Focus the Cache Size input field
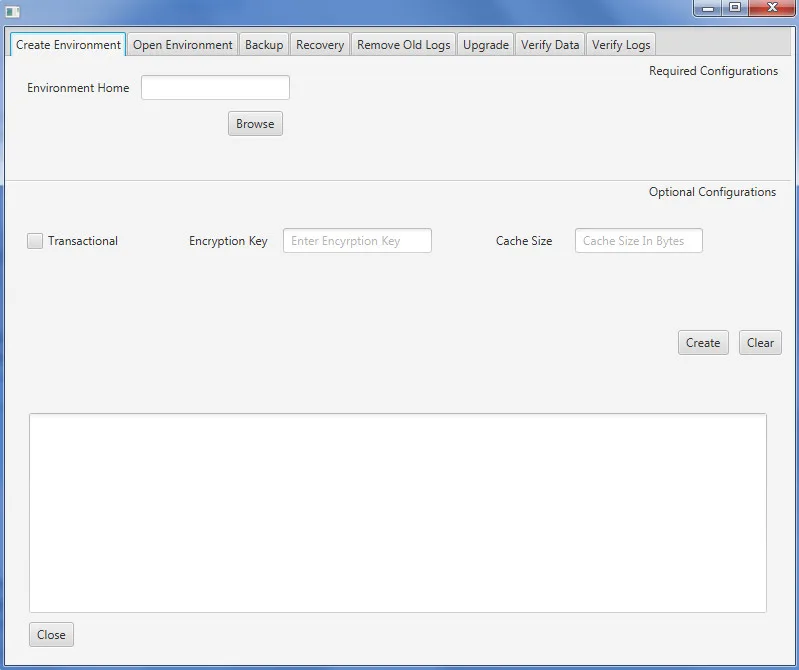799x670 pixels. 638,240
